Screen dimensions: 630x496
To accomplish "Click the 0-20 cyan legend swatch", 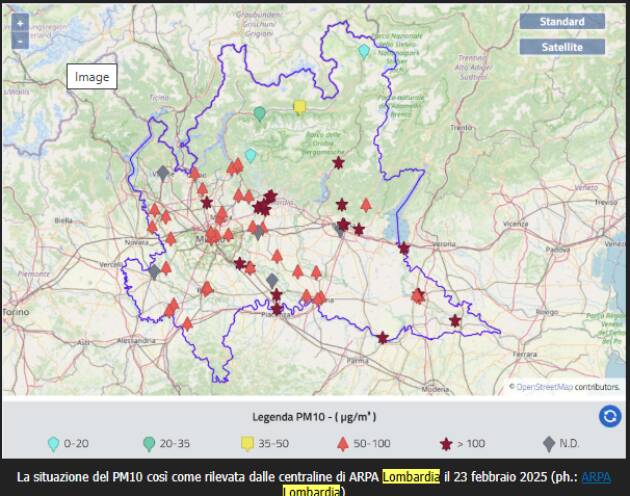I will (53, 444).
